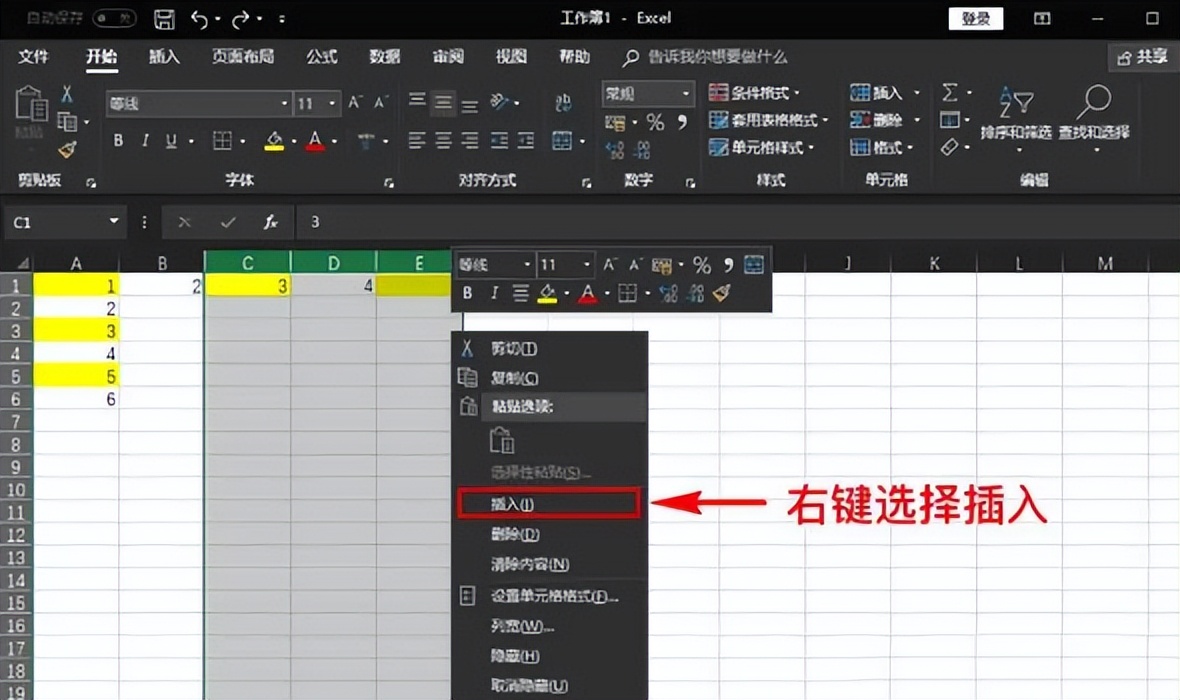This screenshot has height=700, width=1180.
Task: Click 套用表格格式 (Format as Table) icon
Action: pos(766,120)
